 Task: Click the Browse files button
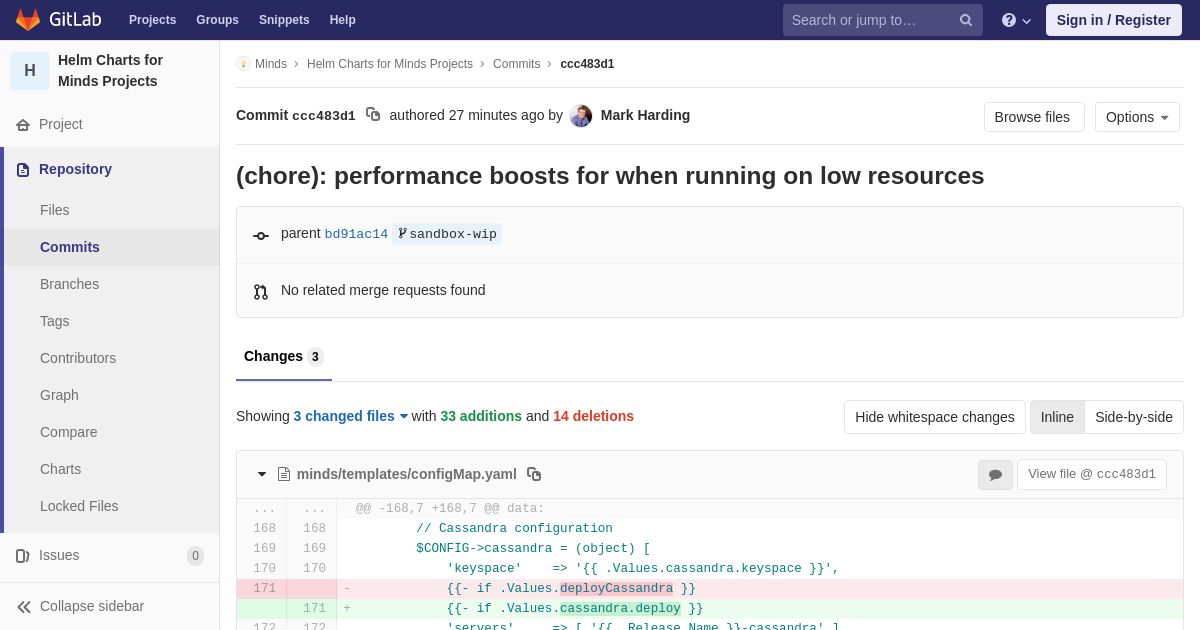pos(1032,117)
